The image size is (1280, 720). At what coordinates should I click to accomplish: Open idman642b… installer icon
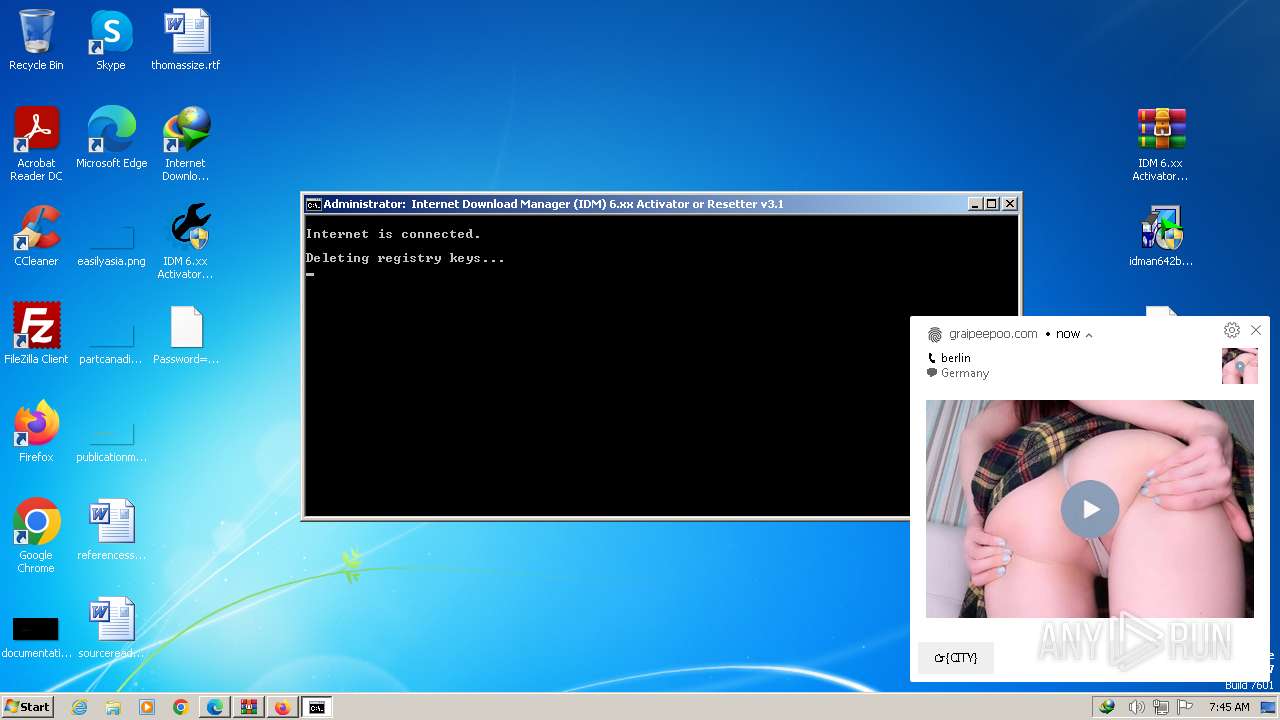(x=1161, y=236)
